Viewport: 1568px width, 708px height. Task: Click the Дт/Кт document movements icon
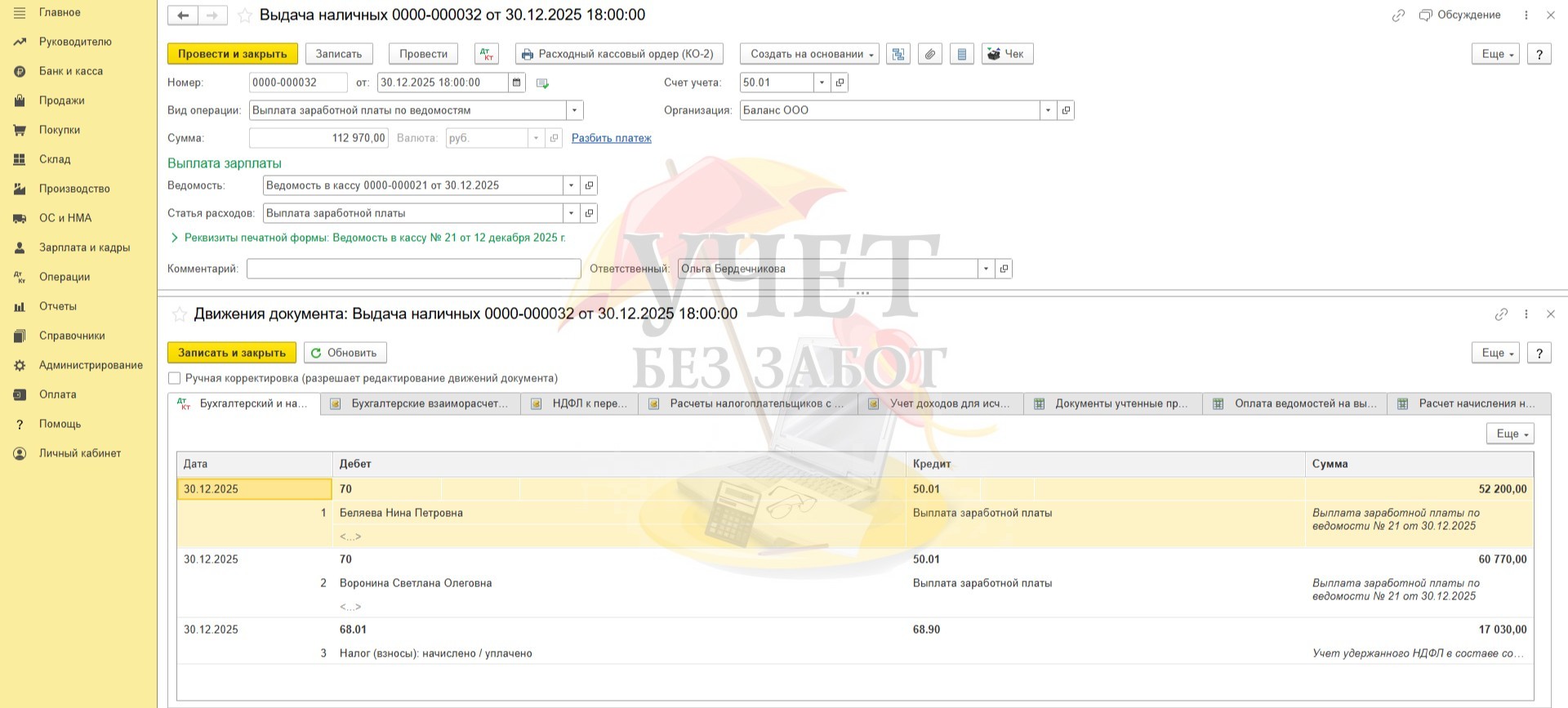tap(487, 54)
